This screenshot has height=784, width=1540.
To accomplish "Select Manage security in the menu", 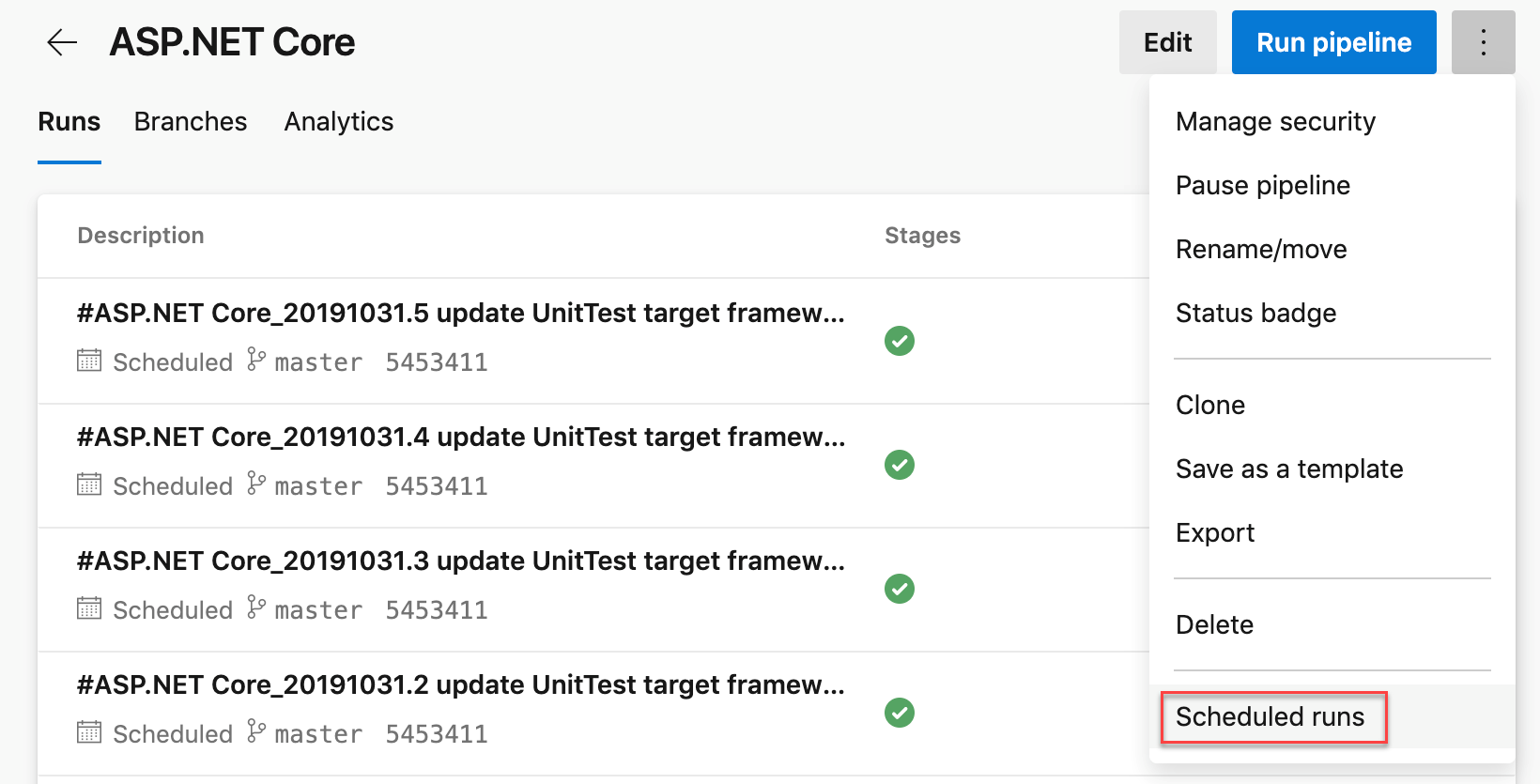I will pyautogui.click(x=1275, y=121).
